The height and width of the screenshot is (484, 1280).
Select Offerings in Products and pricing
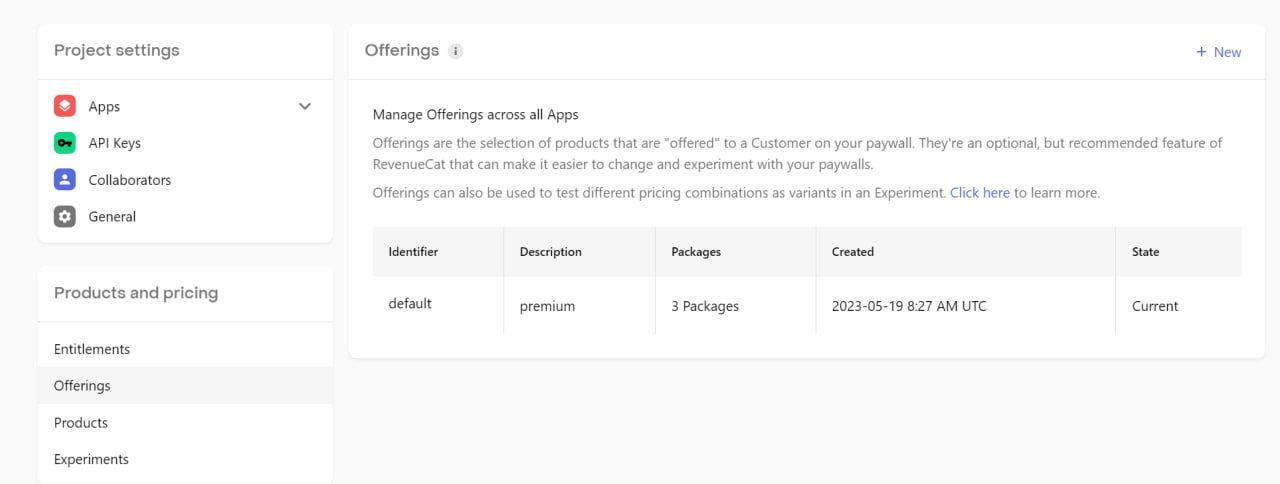coord(185,385)
